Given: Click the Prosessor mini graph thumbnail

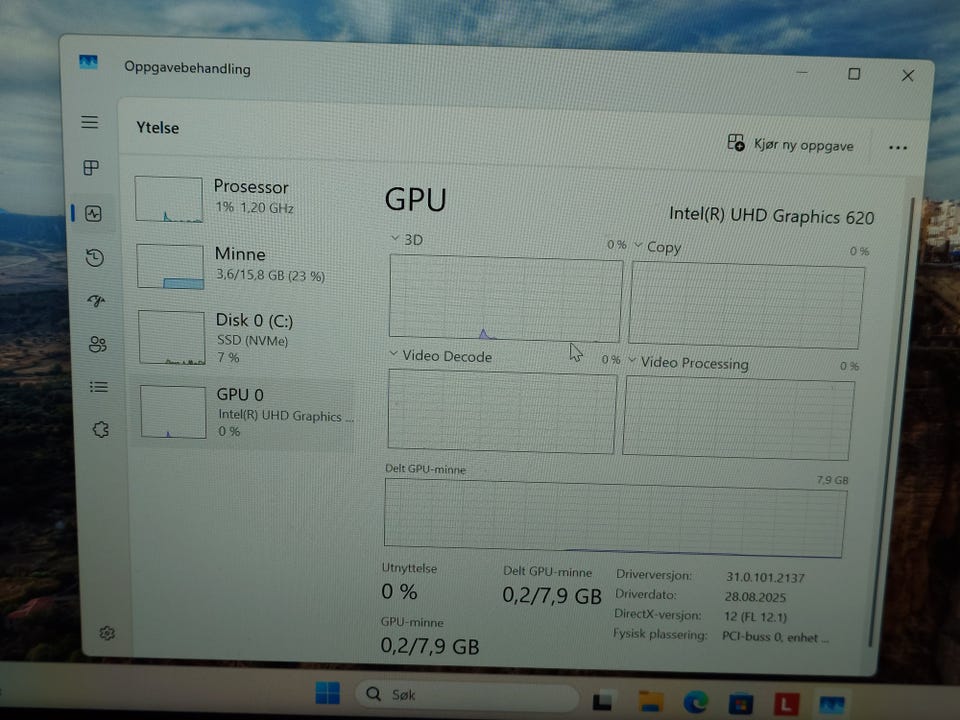Looking at the screenshot, I should (169, 199).
